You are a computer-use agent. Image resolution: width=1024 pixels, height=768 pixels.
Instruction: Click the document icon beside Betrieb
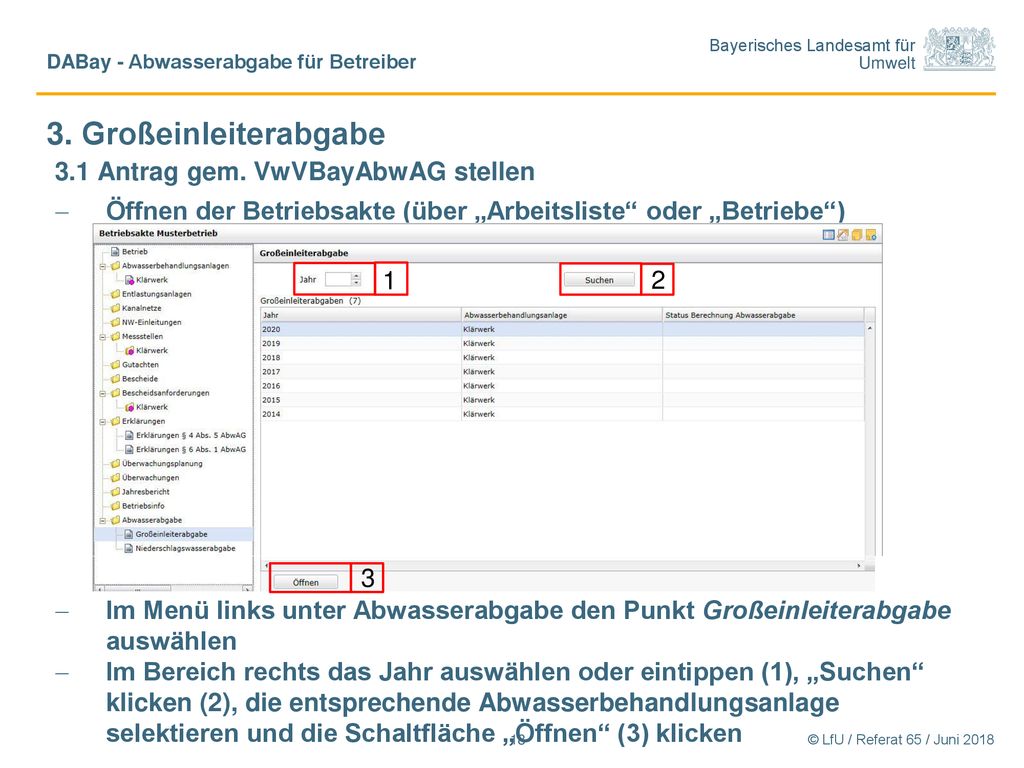[x=115, y=251]
